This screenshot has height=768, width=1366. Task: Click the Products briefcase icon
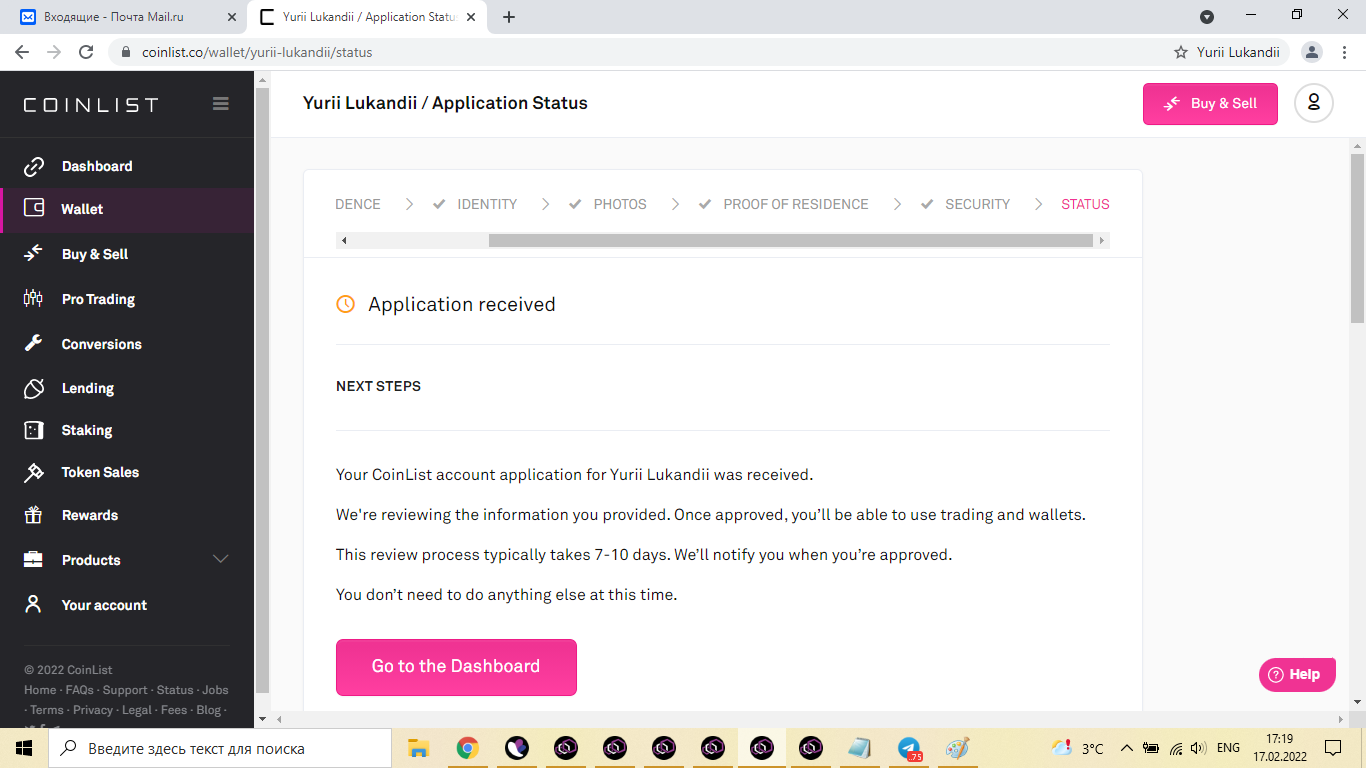pyautogui.click(x=34, y=560)
